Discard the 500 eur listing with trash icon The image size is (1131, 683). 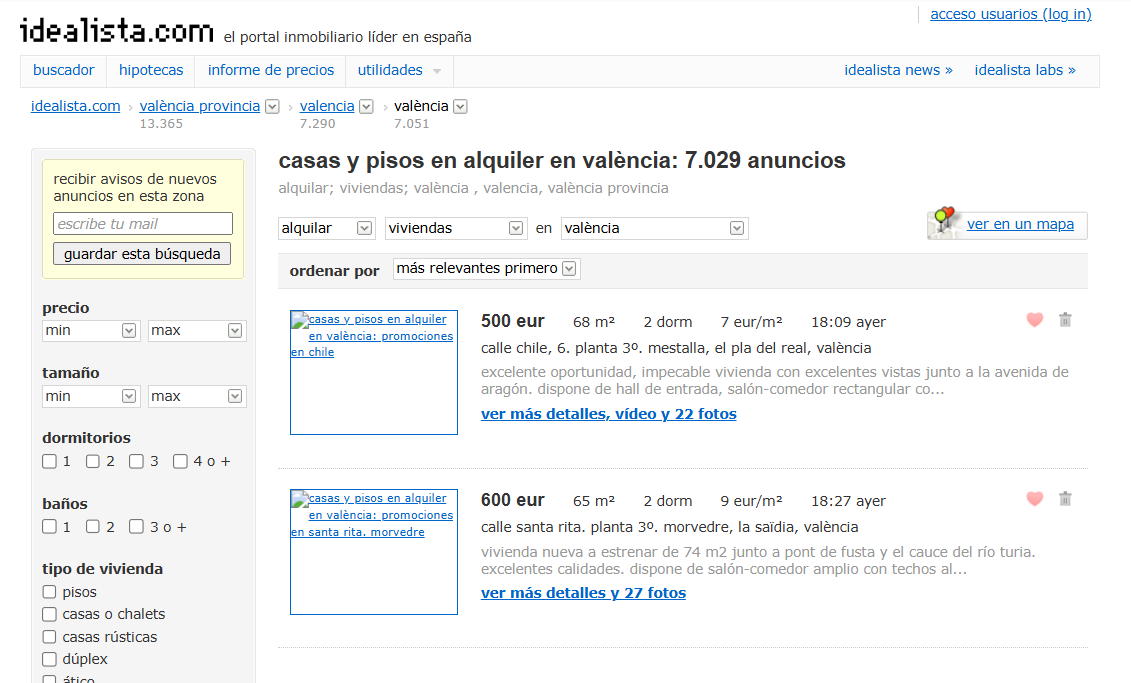pyautogui.click(x=1065, y=320)
